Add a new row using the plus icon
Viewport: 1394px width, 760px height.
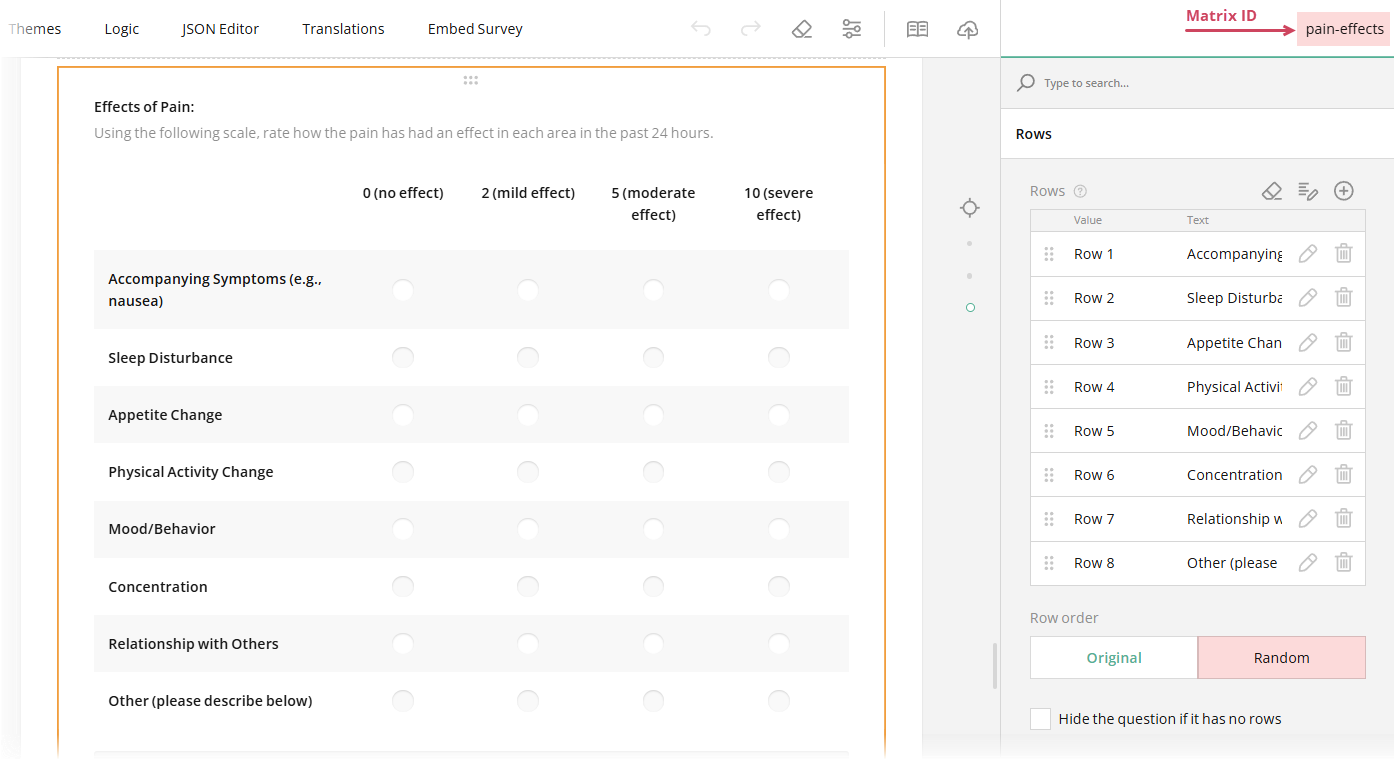pos(1344,190)
